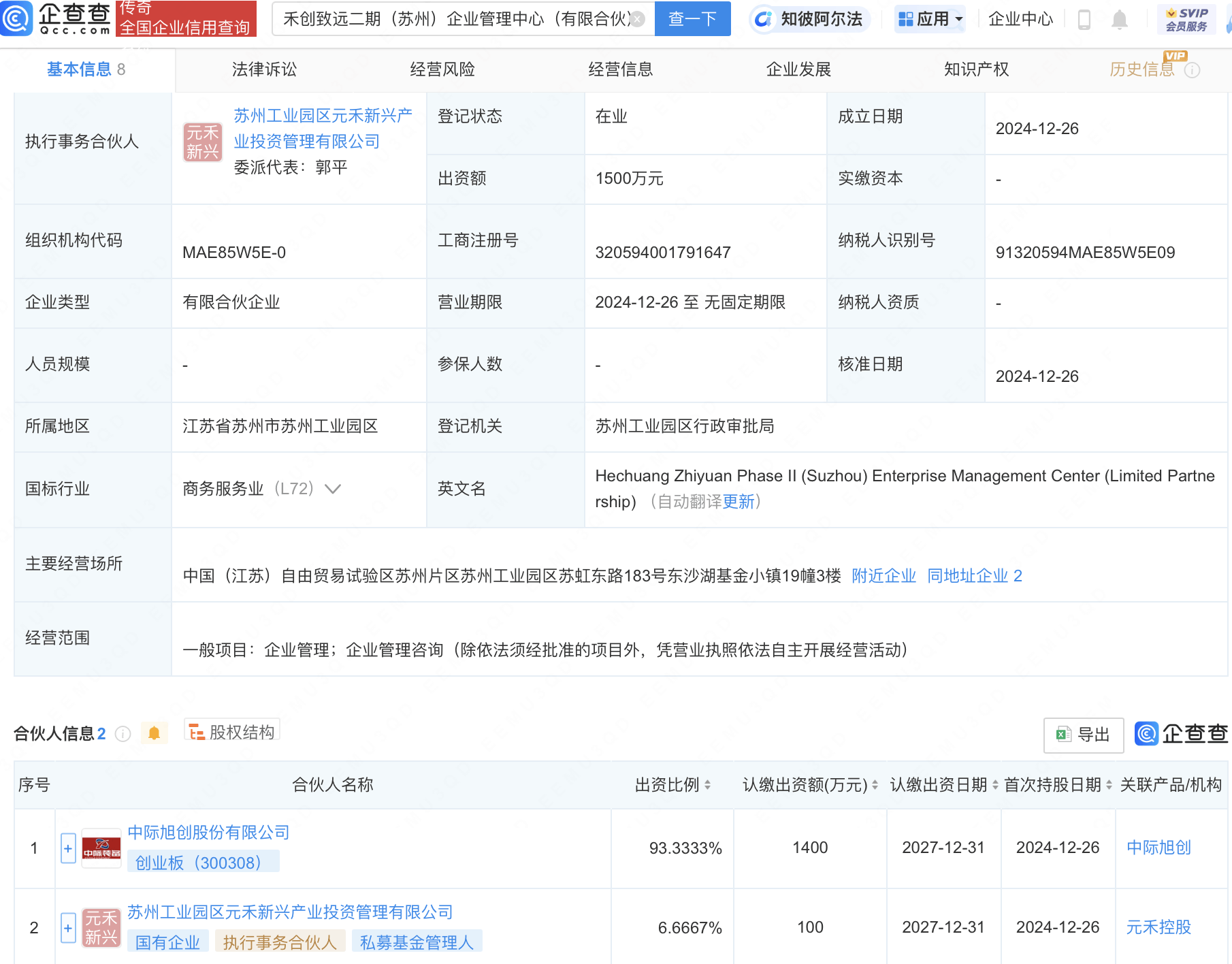Viewport: 1232px width, 964px height.
Task: Click the 查一下 search button
Action: click(692, 18)
